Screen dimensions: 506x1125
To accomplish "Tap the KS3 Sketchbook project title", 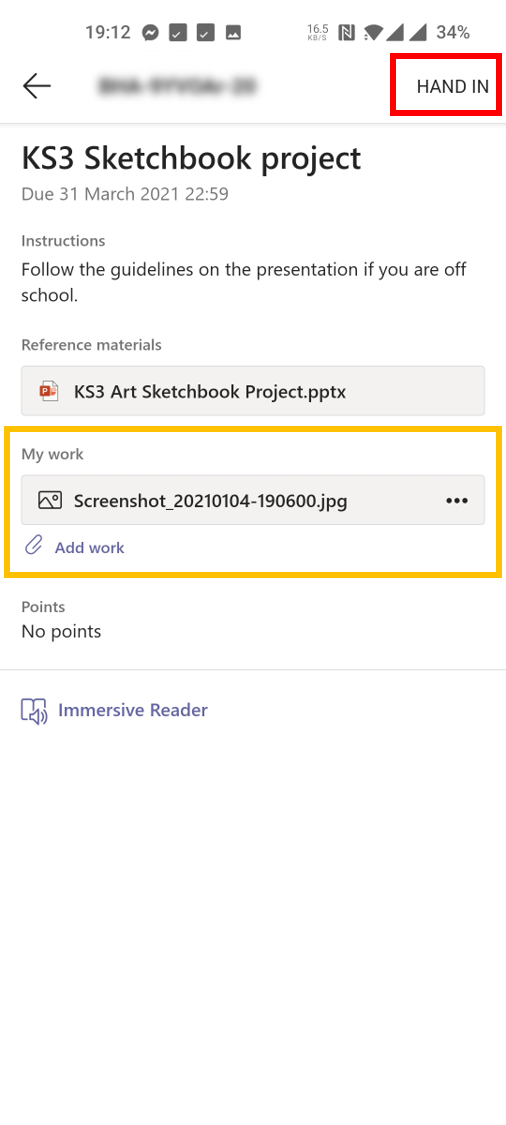I will 191,159.
